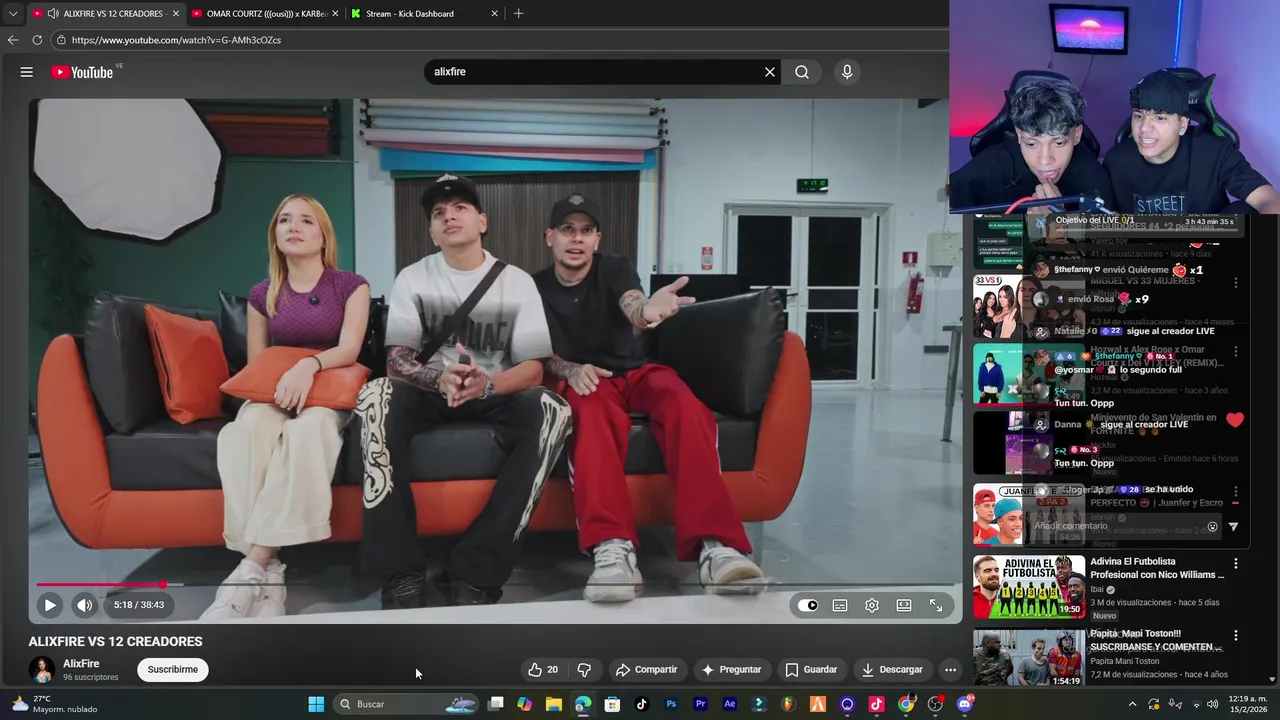Close the Stream - Kick Dashboard tab
Viewport: 1280px width, 720px height.
click(x=494, y=14)
